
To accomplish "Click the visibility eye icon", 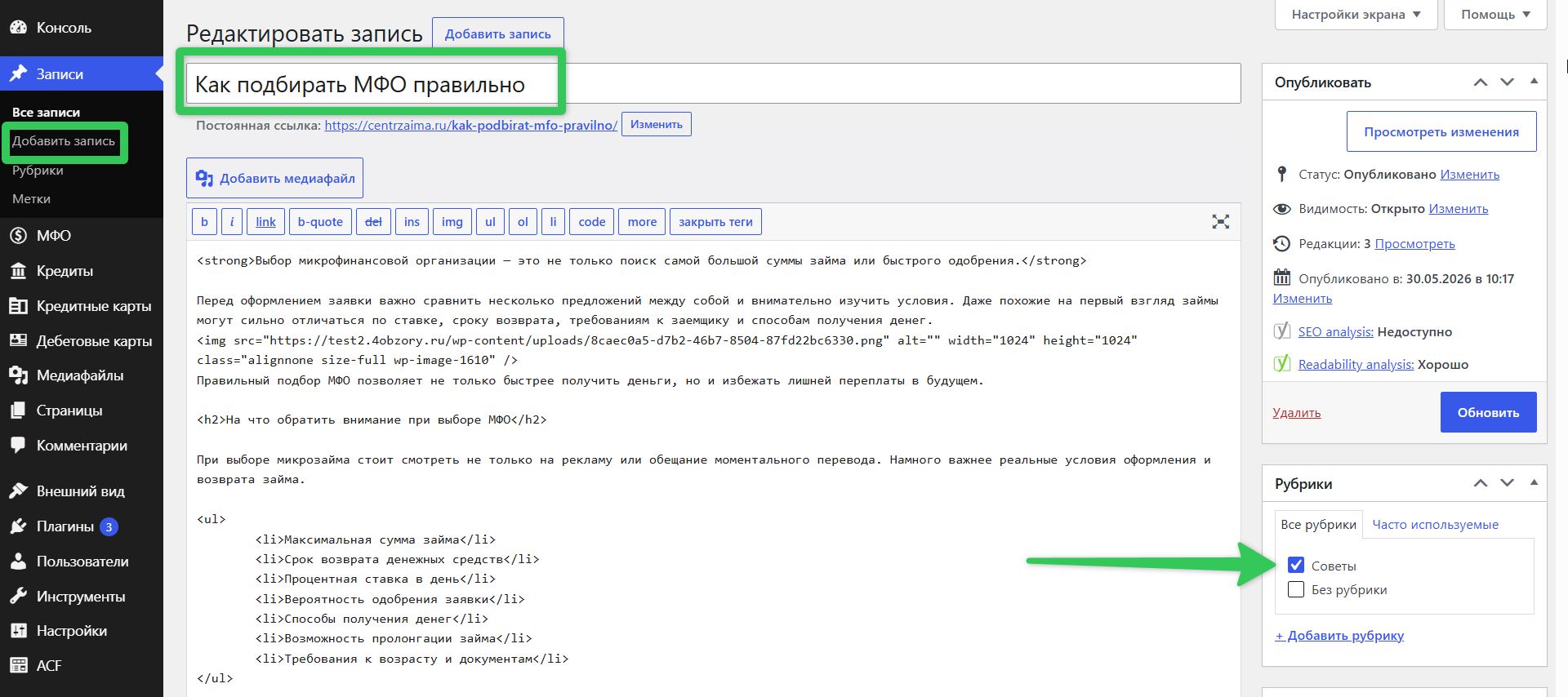I will tap(1281, 208).
